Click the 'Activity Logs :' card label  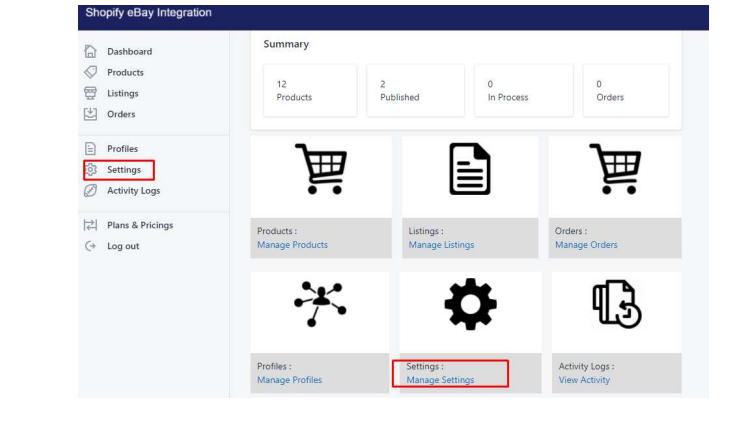pyautogui.click(x=586, y=366)
